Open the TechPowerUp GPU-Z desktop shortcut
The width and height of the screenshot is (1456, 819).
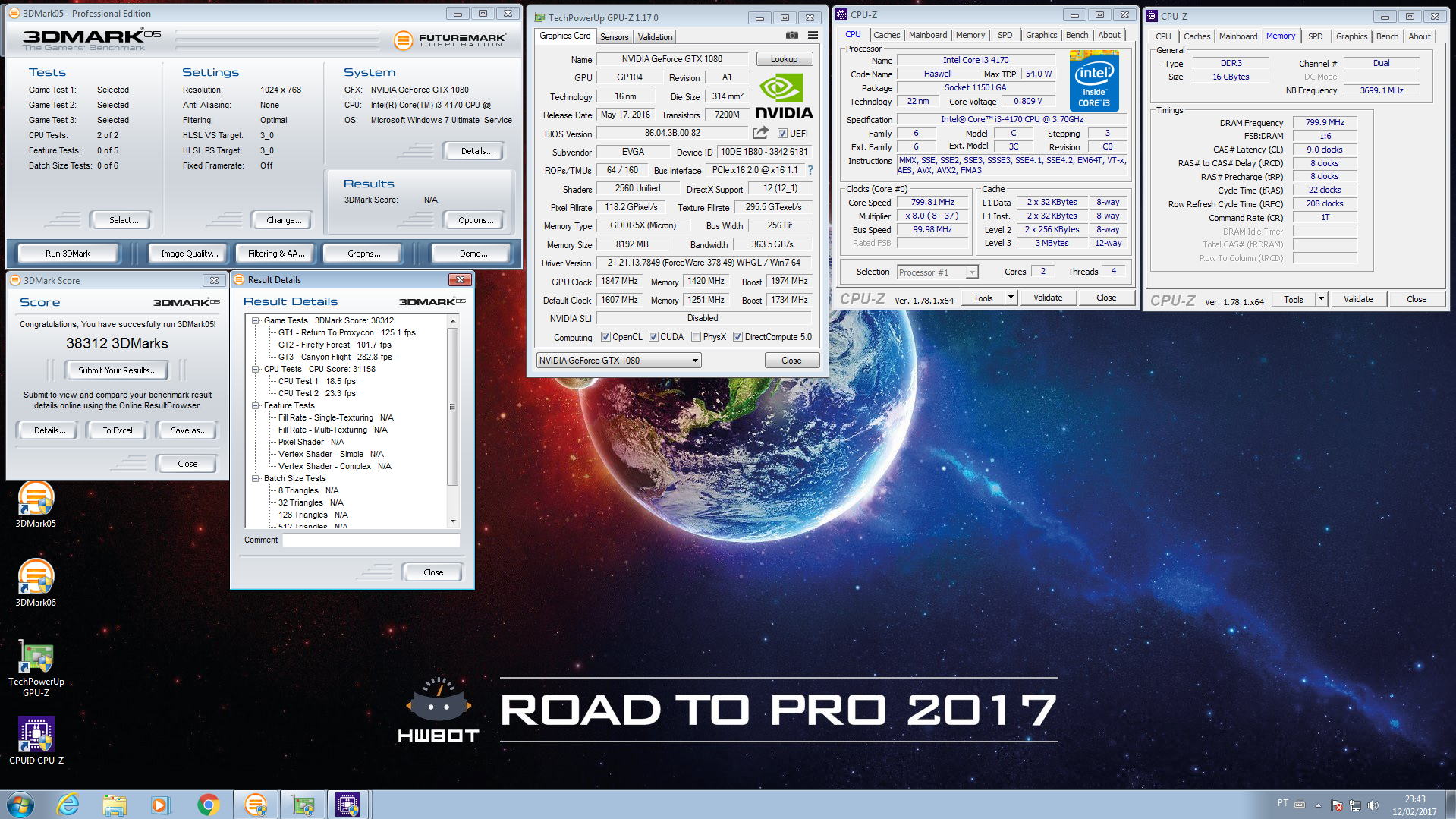pyautogui.click(x=36, y=668)
